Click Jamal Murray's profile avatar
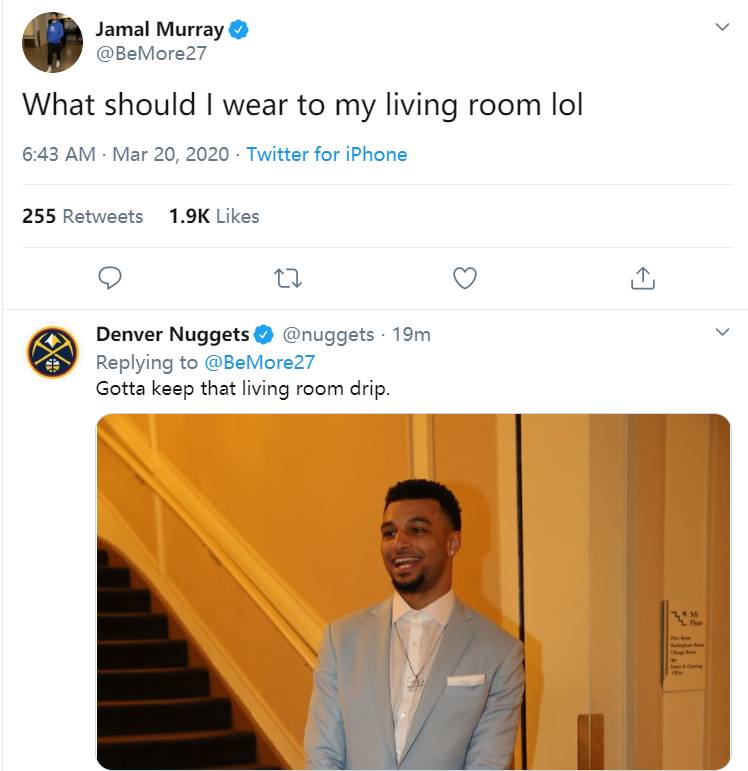This screenshot has width=748, height=771. coord(52,42)
